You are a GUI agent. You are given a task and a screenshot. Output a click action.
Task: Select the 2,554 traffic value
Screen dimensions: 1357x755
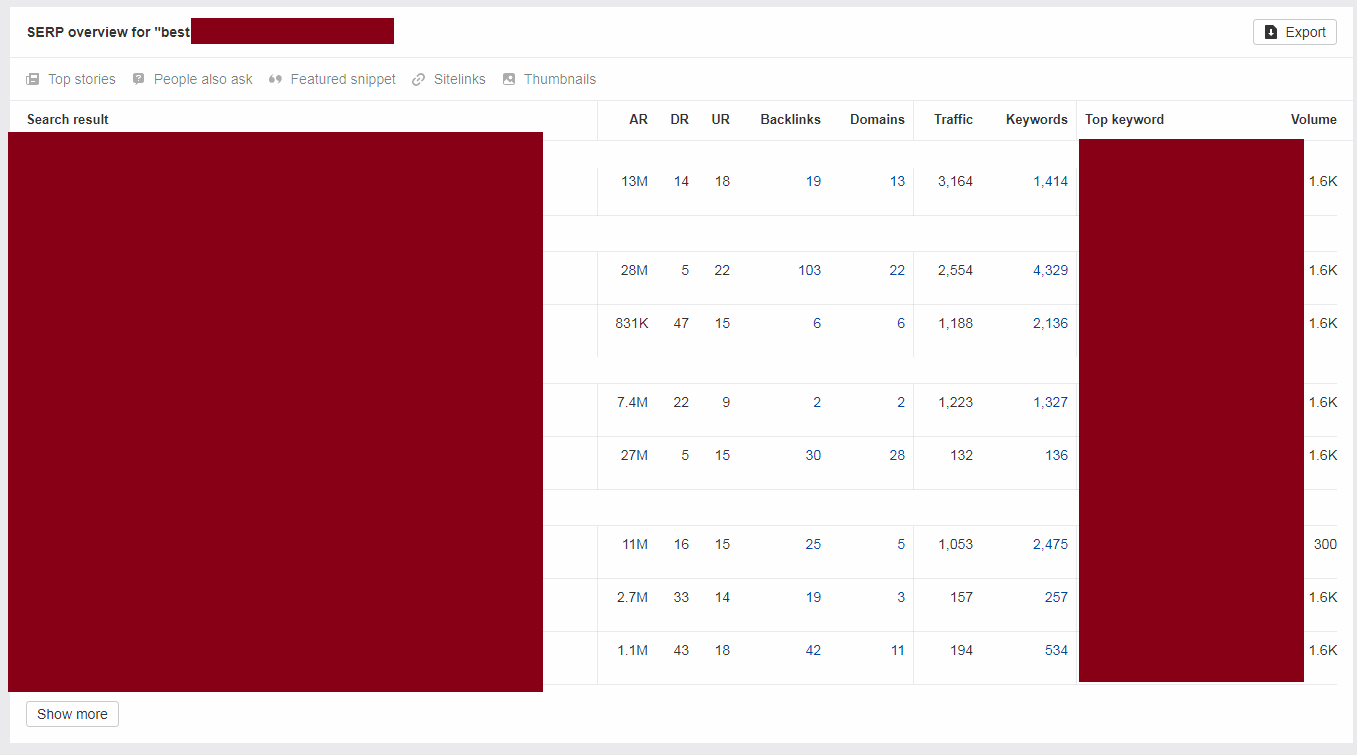pos(955,270)
